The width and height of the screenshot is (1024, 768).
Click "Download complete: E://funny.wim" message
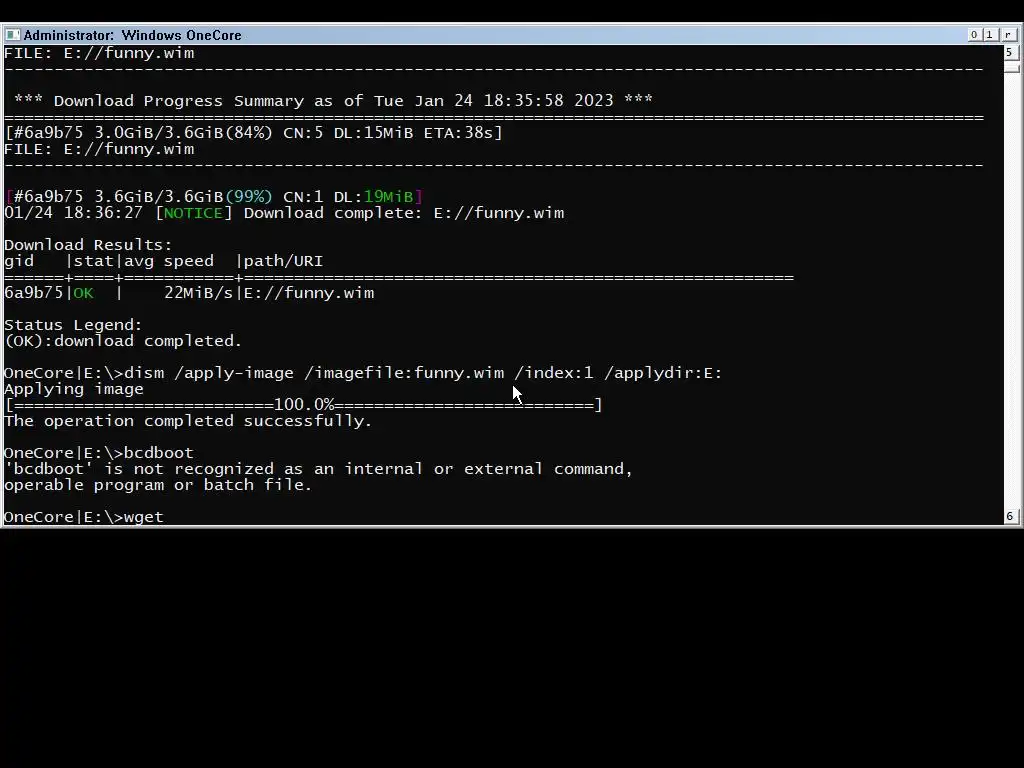tap(404, 213)
